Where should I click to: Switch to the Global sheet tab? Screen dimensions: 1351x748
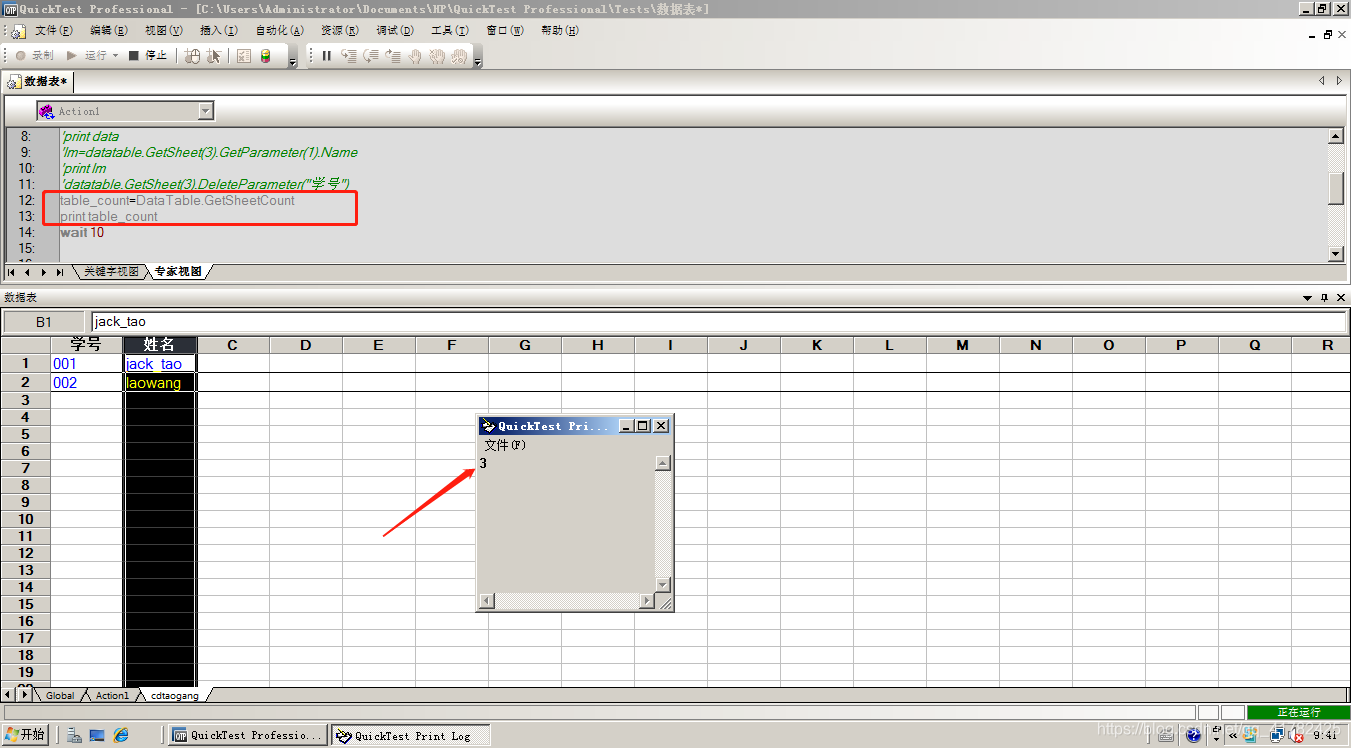pos(60,695)
